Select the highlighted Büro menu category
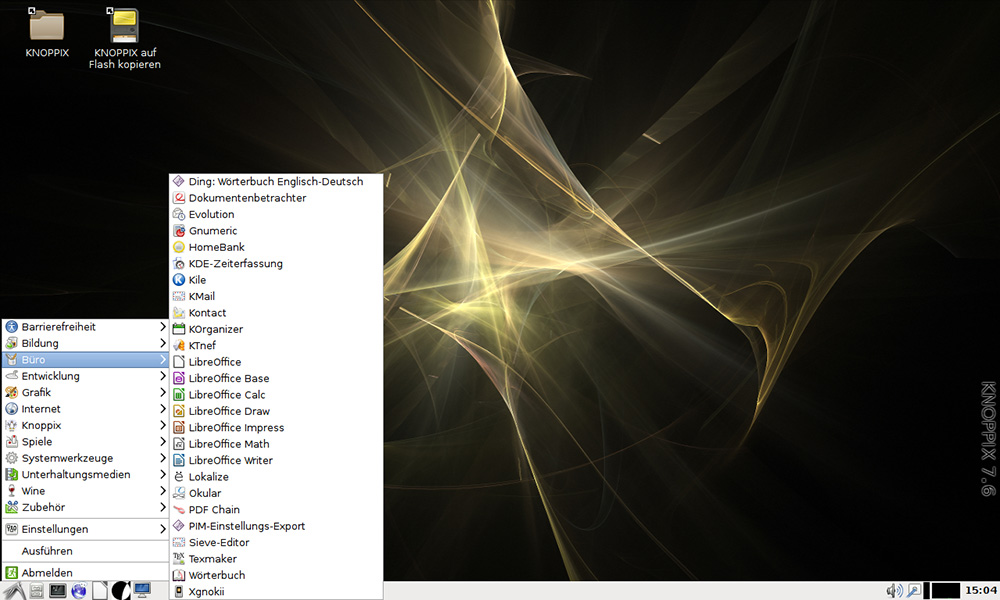1000x600 pixels. coord(85,360)
